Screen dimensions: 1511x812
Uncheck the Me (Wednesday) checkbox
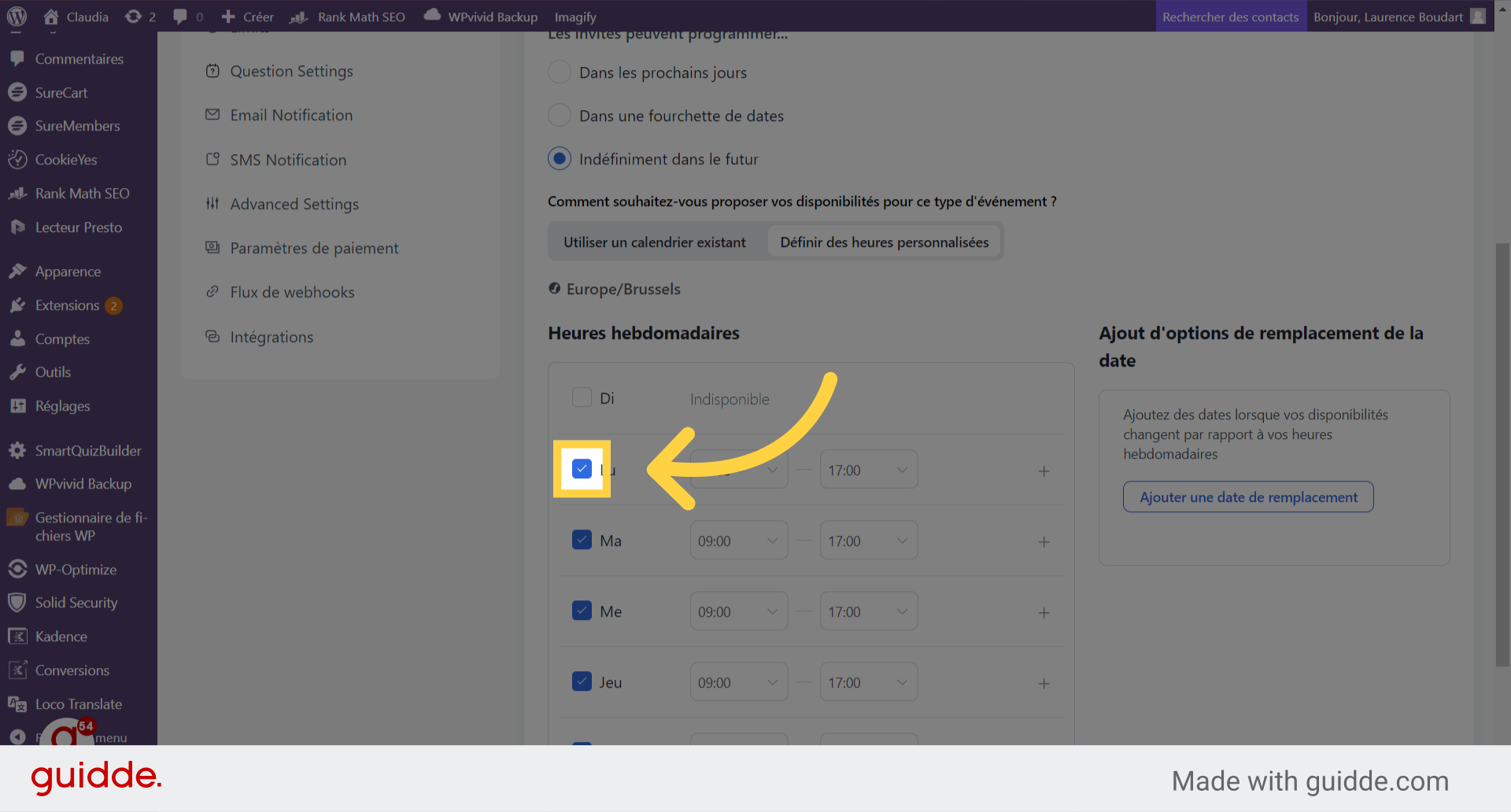tap(582, 611)
